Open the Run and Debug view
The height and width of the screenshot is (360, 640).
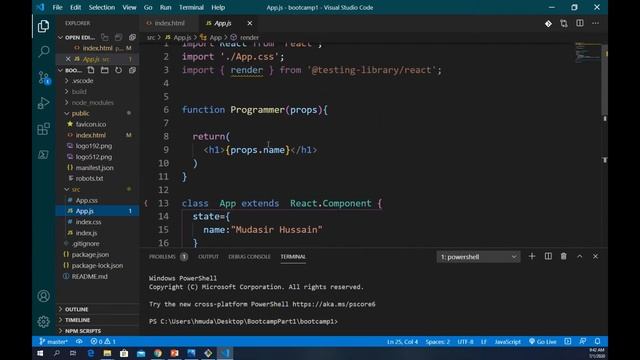coord(43,103)
